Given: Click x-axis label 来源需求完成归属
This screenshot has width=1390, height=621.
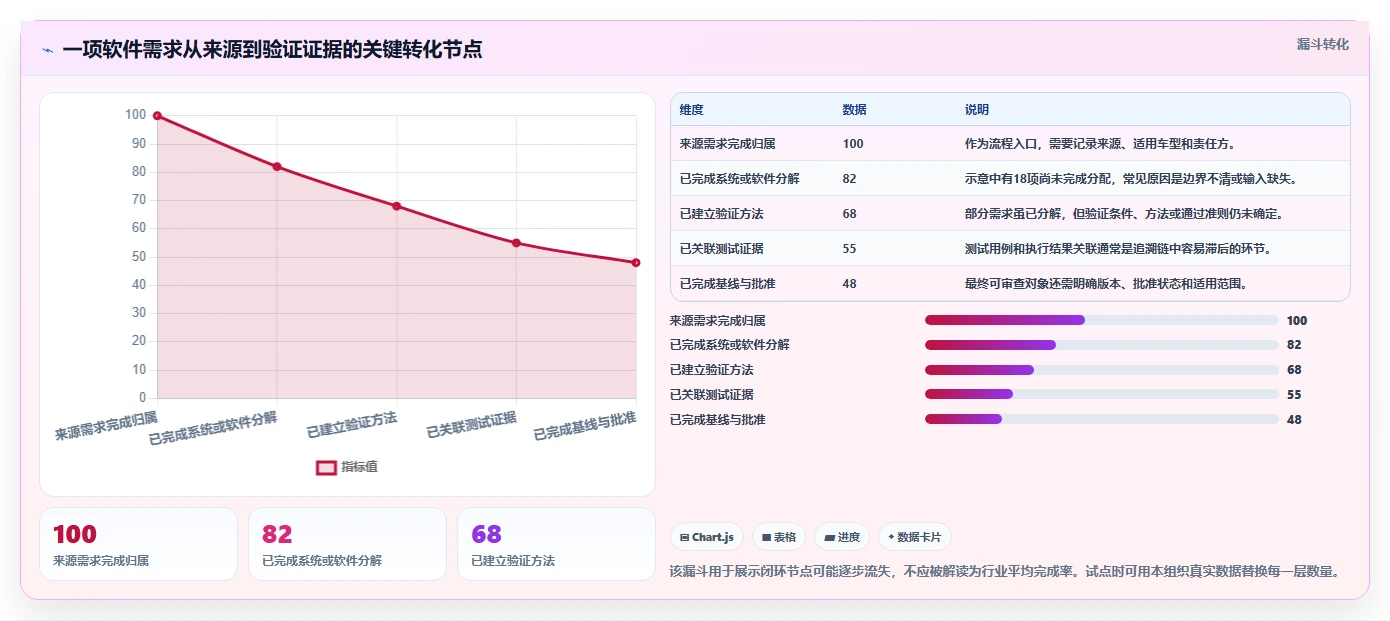Looking at the screenshot, I should click(x=106, y=425).
